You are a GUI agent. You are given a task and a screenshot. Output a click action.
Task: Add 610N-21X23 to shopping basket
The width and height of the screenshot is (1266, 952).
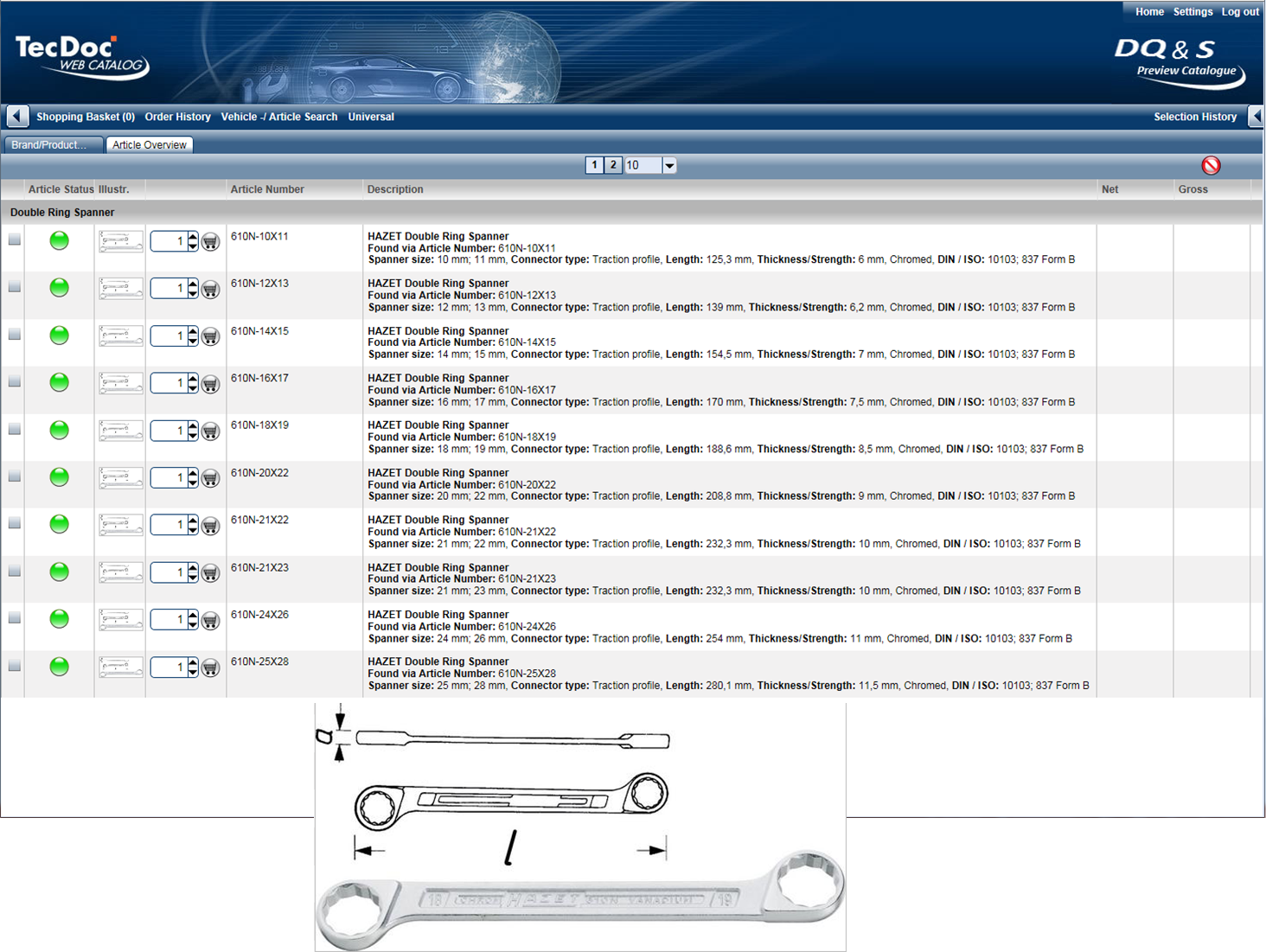pos(210,572)
